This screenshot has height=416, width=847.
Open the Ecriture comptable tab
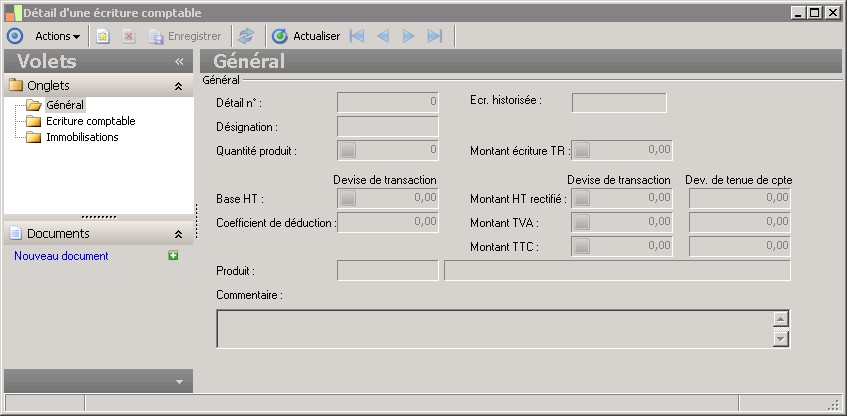pyautogui.click(x=91, y=121)
